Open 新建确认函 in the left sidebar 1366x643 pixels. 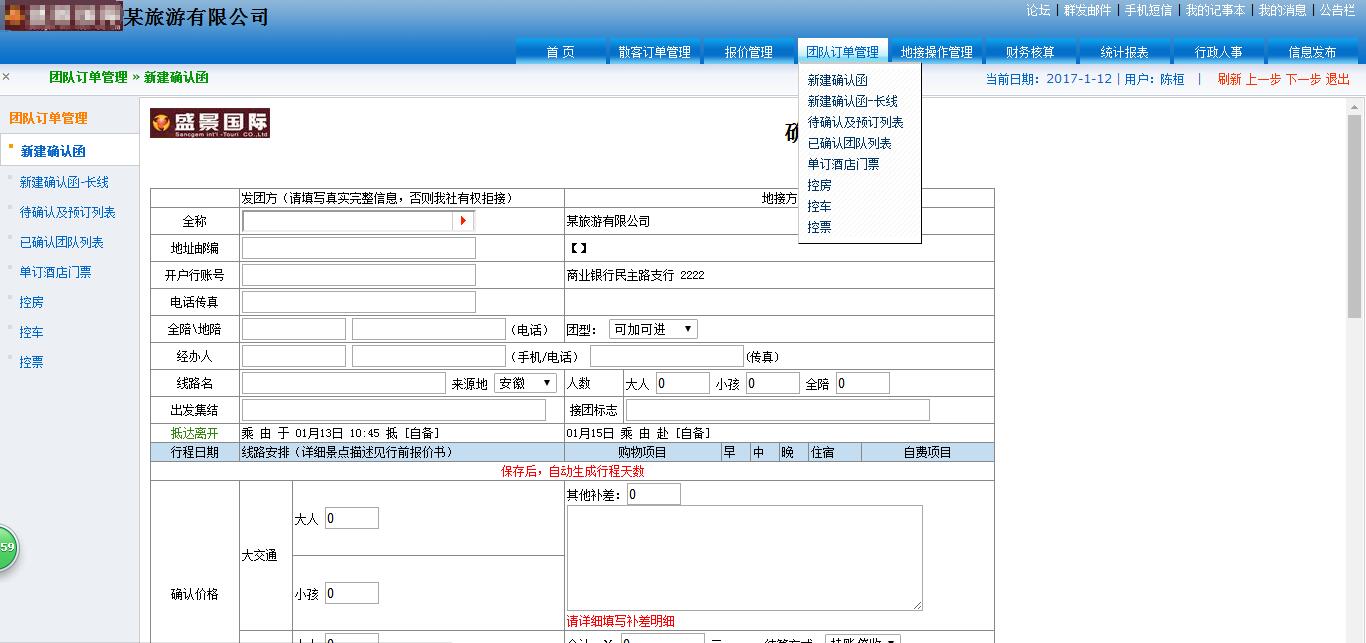pyautogui.click(x=53, y=151)
